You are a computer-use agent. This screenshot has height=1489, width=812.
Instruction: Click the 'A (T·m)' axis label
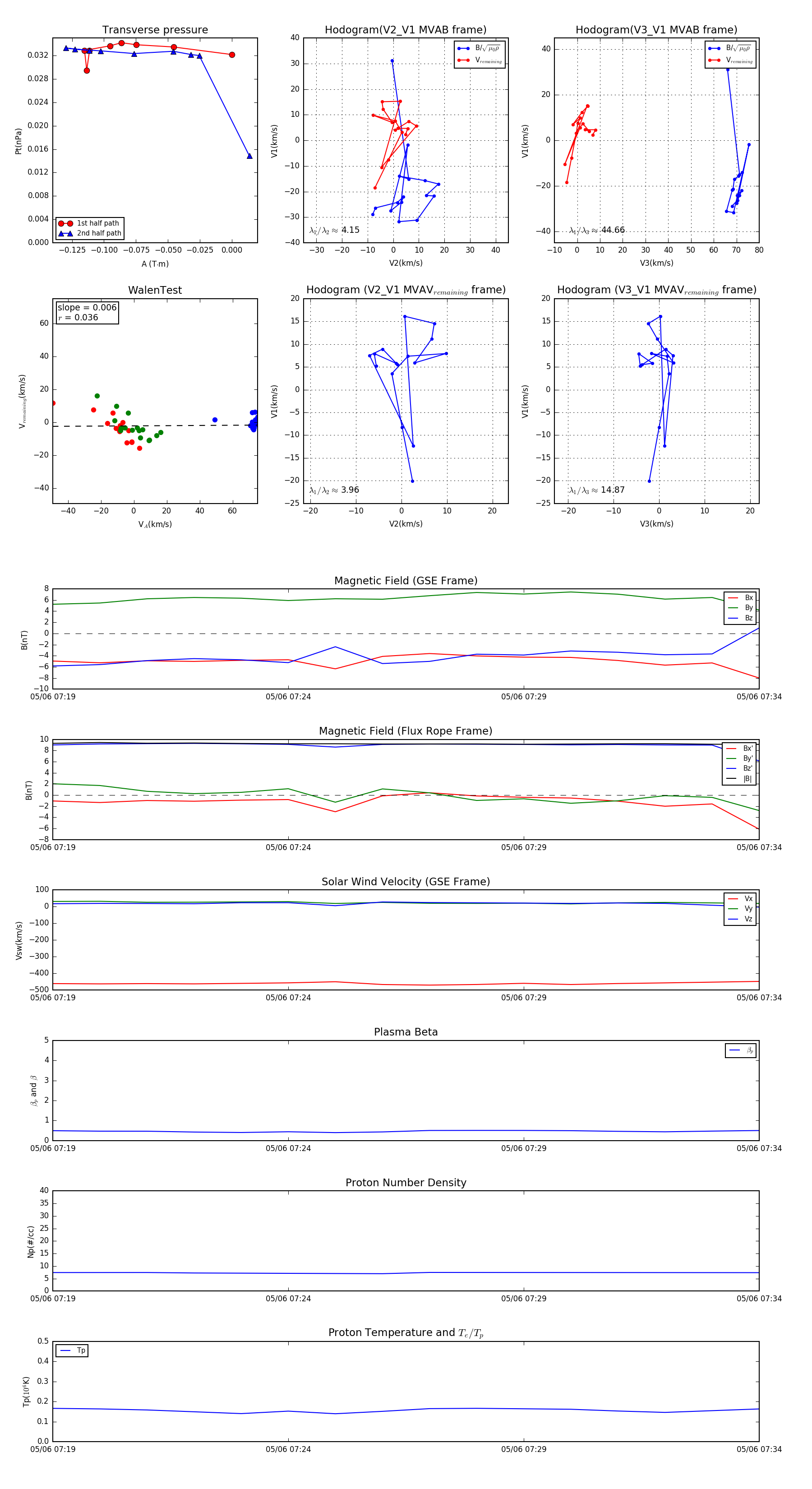tap(155, 264)
